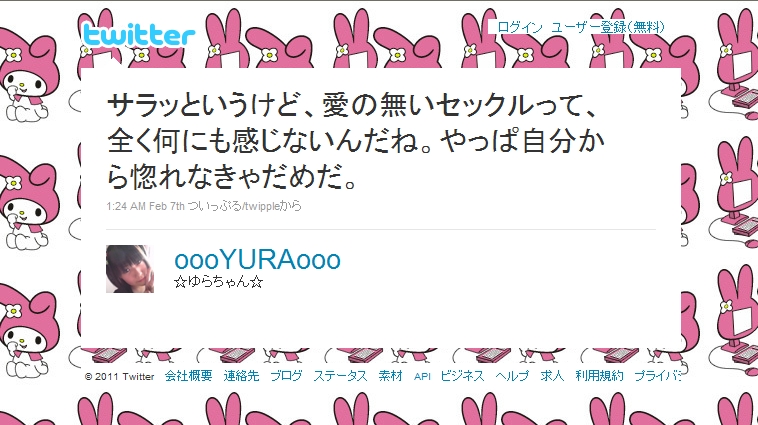The image size is (758, 425).
Task: Open ステータス footer link
Action: click(340, 376)
